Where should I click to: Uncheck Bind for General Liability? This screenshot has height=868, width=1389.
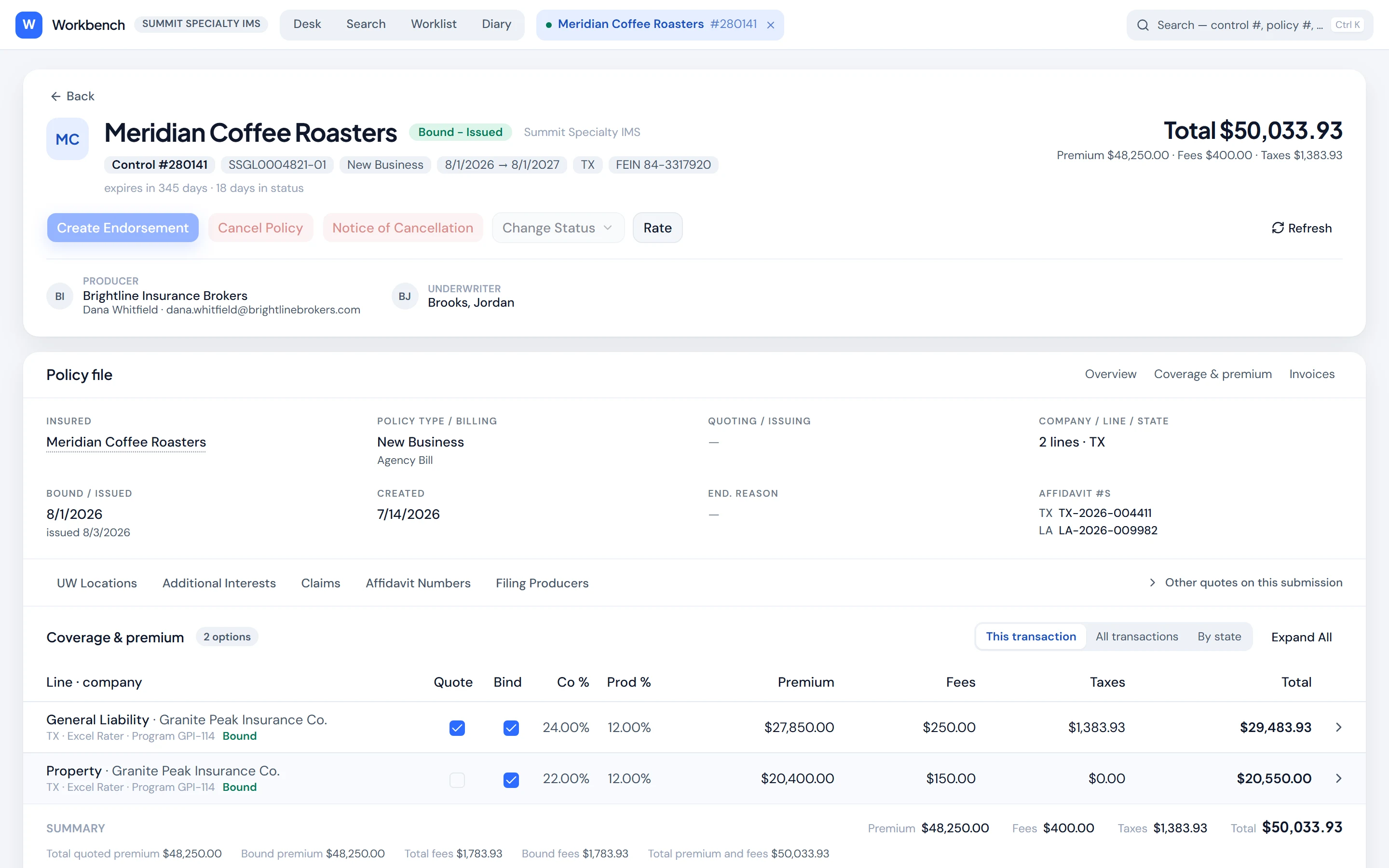coord(511,728)
